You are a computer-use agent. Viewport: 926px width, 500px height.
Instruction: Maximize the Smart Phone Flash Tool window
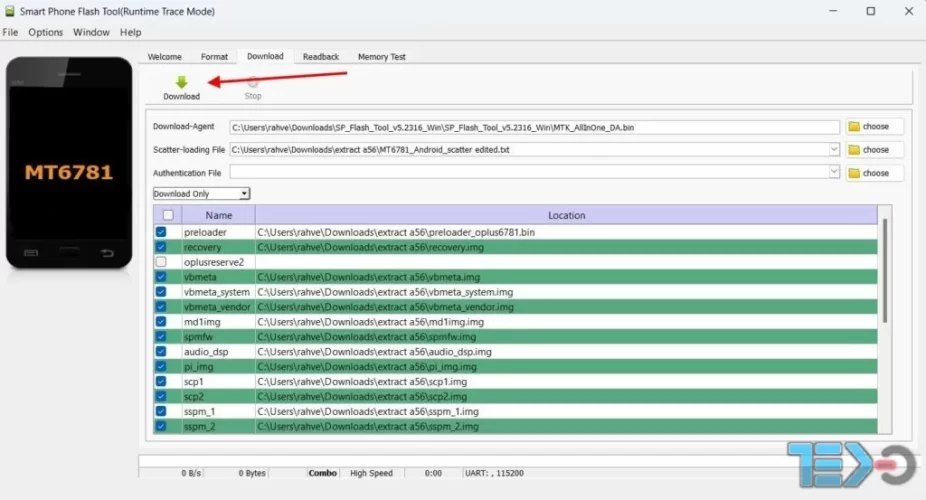870,11
